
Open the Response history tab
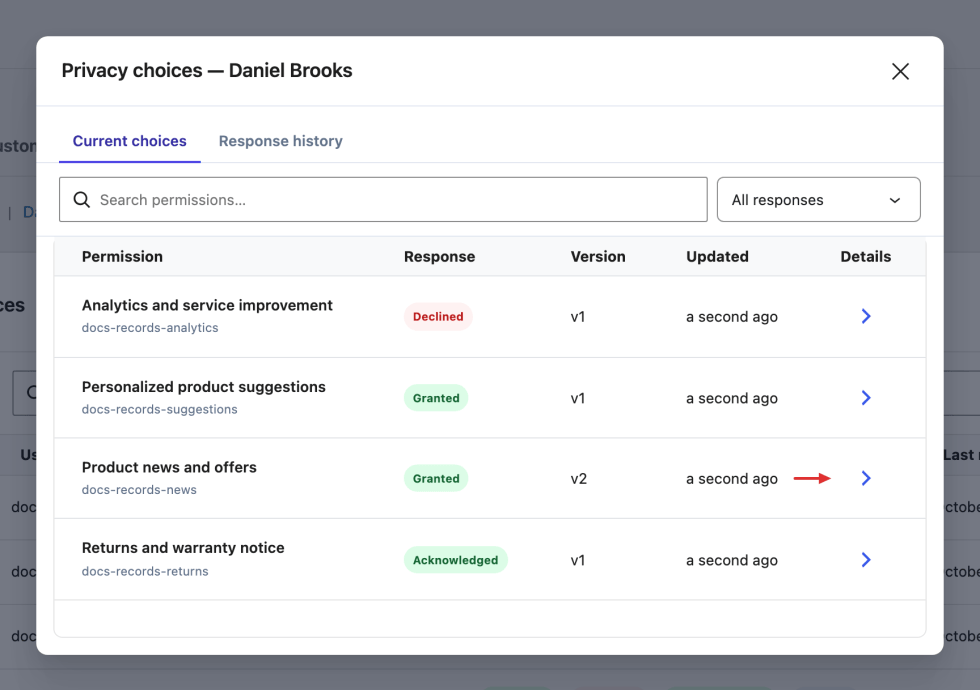[281, 141]
